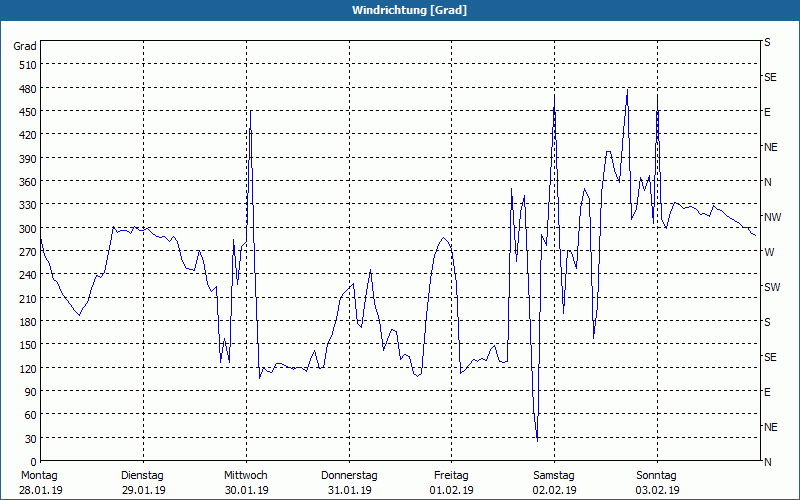Click the 360 axis tick label

point(28,182)
